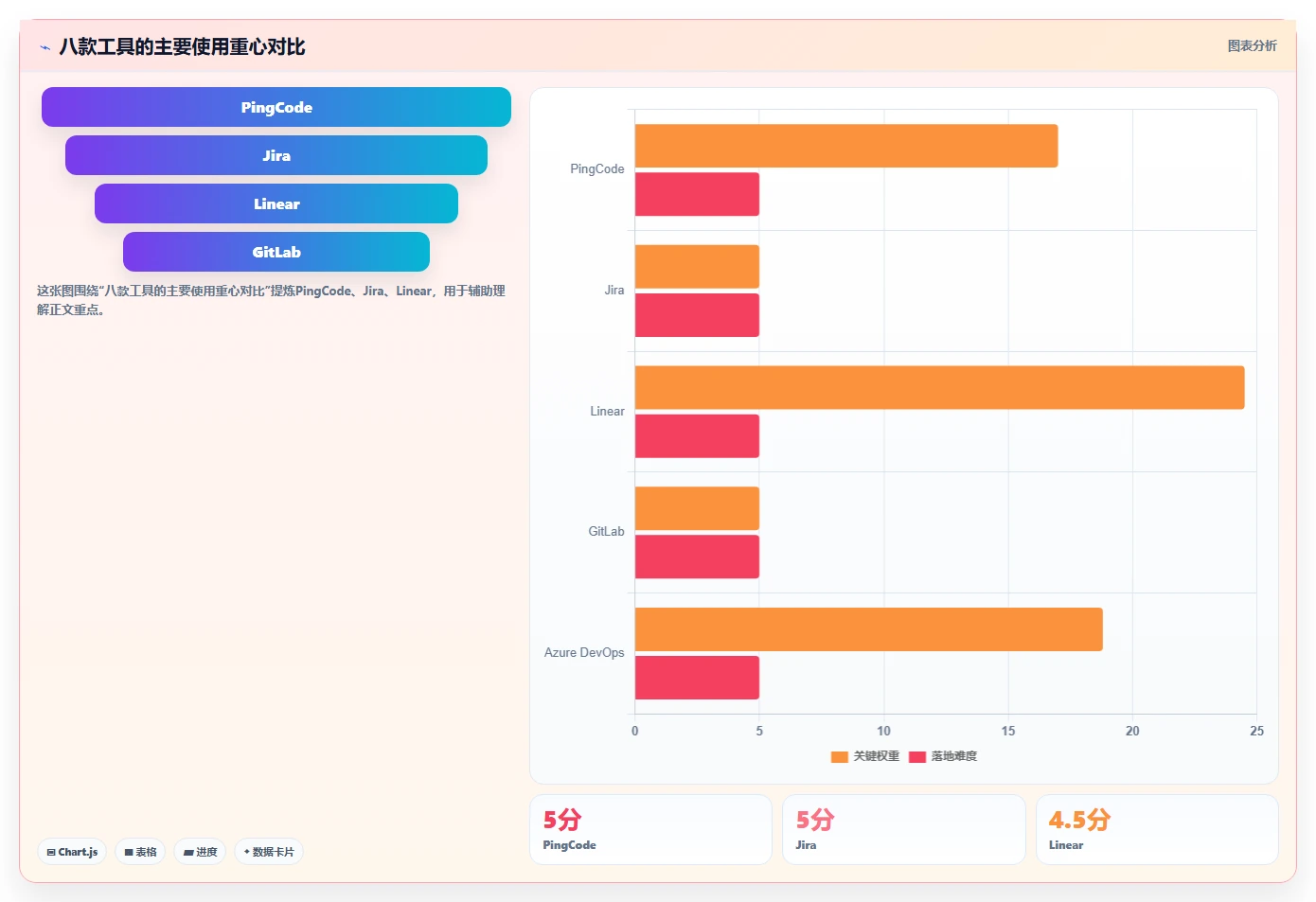Screen dimensions: 1316x902
Task: Click Linear's red bar in chart
Action: (697, 436)
